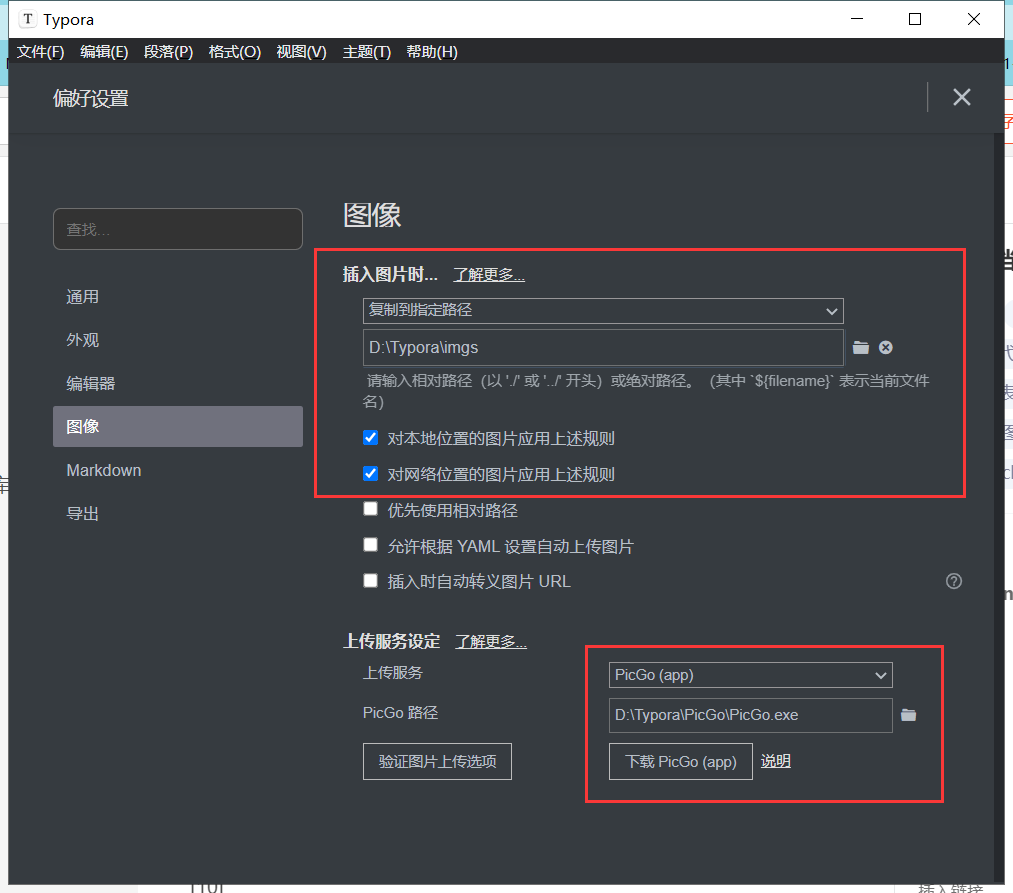Open the 视图(V) menu
The width and height of the screenshot is (1013, 893).
click(301, 51)
